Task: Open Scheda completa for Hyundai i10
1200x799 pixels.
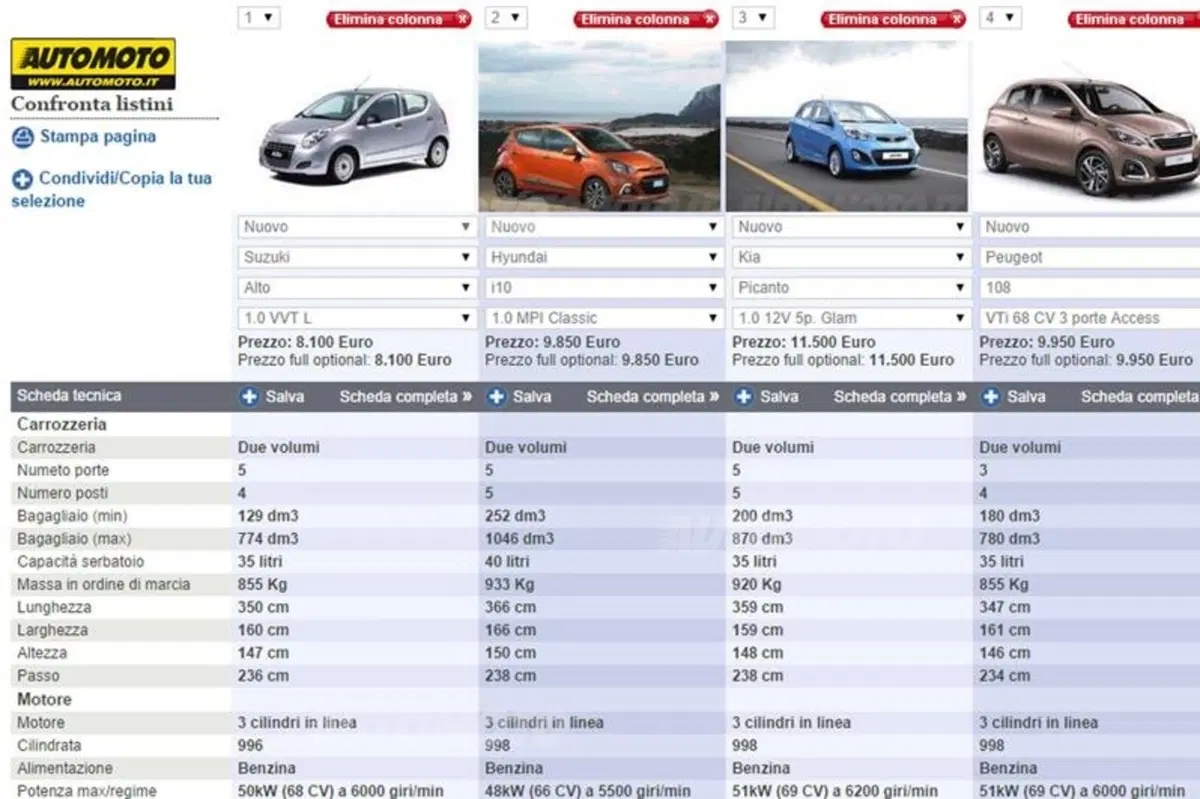Action: tap(652, 397)
